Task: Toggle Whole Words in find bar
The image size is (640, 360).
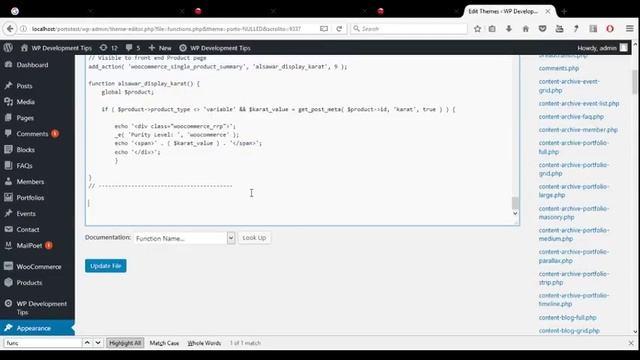Action: 204,343
